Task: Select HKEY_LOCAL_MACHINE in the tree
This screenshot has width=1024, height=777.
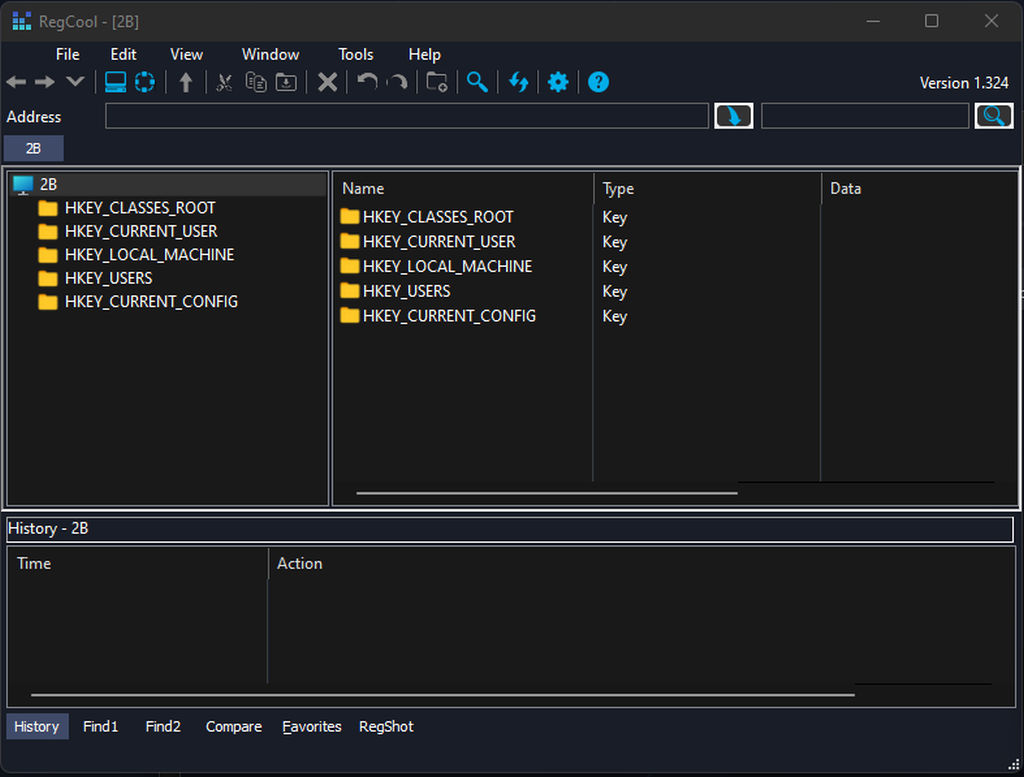Action: pyautogui.click(x=150, y=255)
